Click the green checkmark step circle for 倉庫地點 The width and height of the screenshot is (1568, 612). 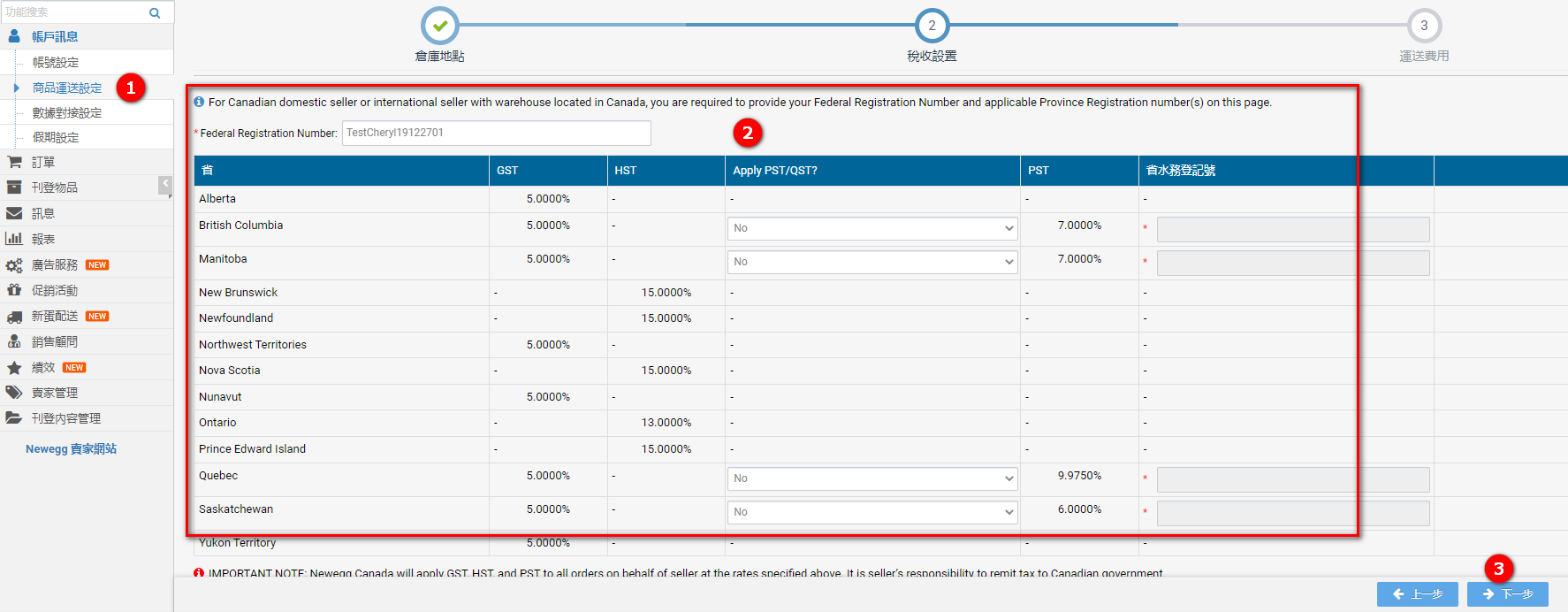coord(440,26)
